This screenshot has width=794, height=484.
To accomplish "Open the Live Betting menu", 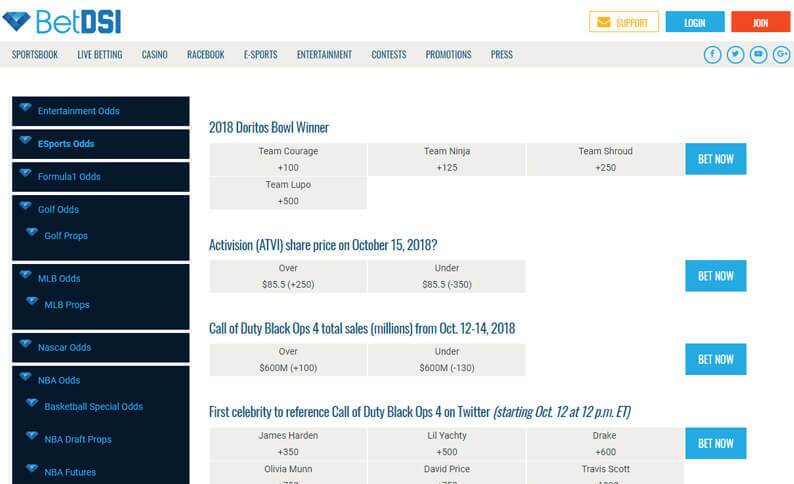I will click(x=100, y=55).
